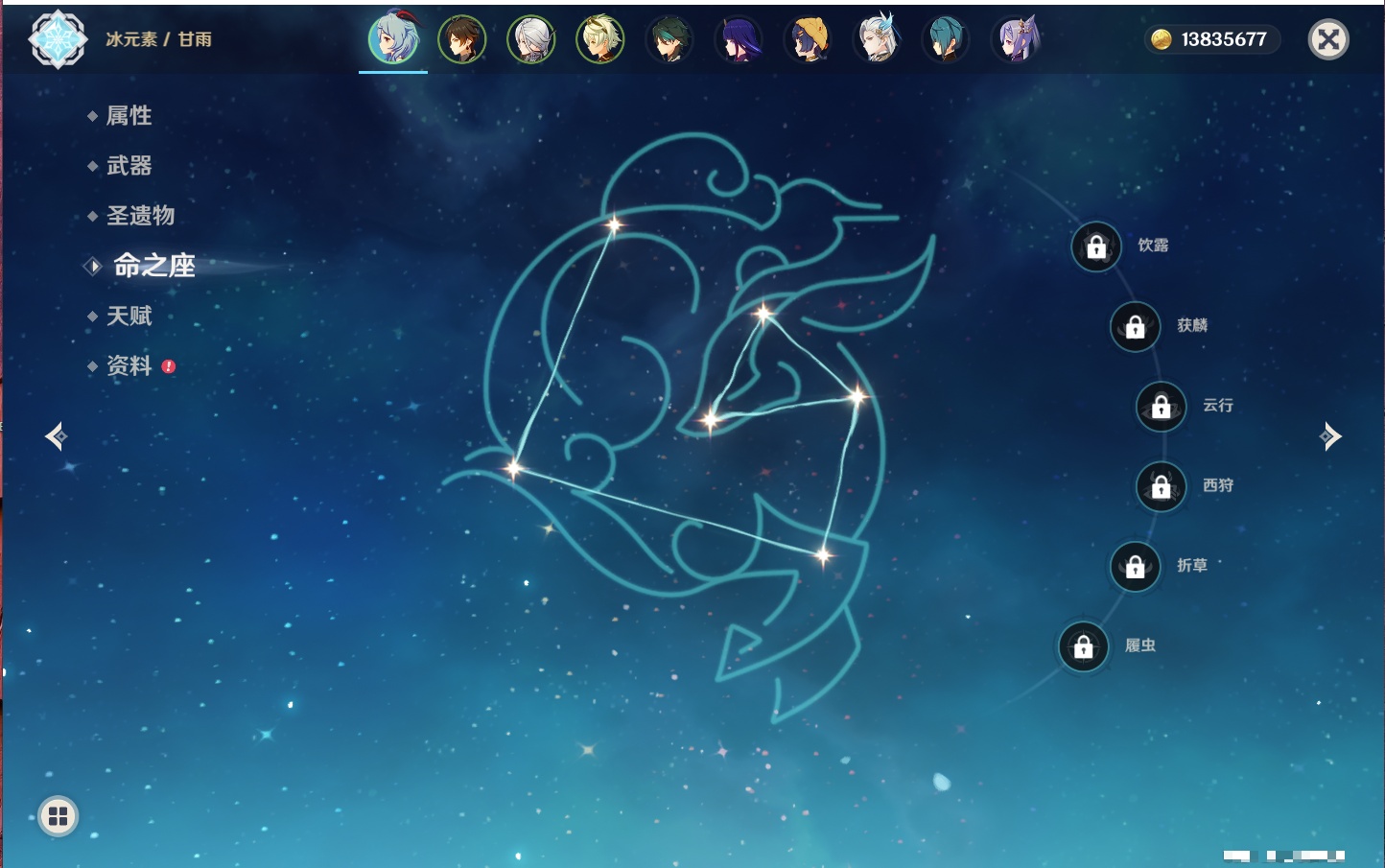Open the 属性 attributes menu
The width and height of the screenshot is (1385, 868).
pos(129,116)
